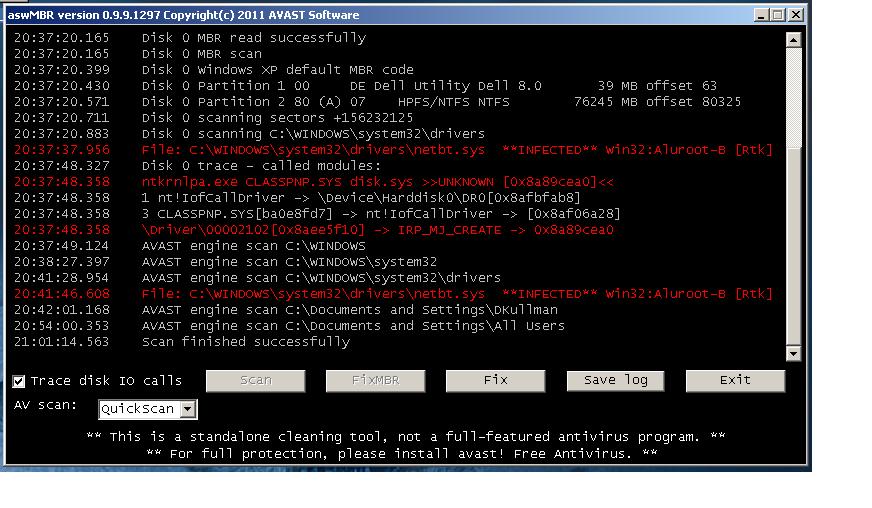The width and height of the screenshot is (872, 508).
Task: Click the Exit button
Action: click(735, 381)
